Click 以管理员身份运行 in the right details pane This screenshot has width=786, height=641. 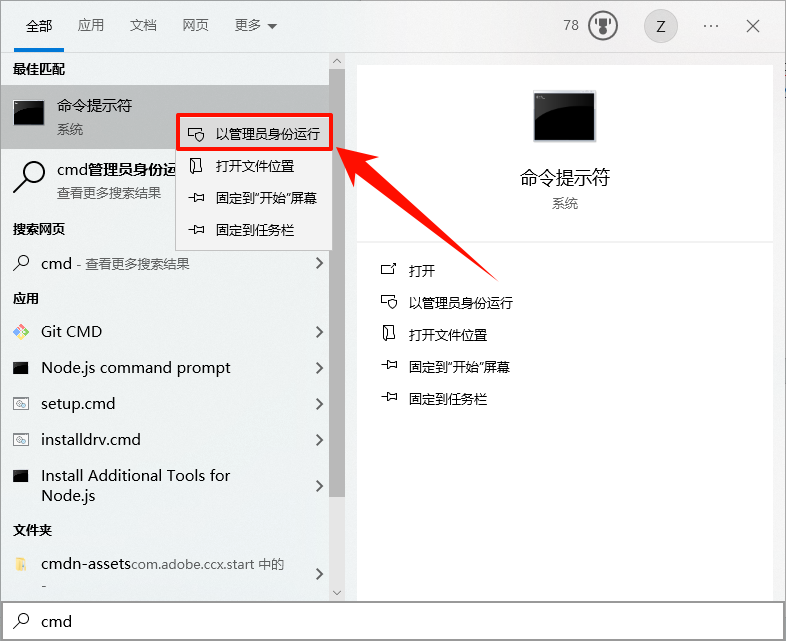461,303
